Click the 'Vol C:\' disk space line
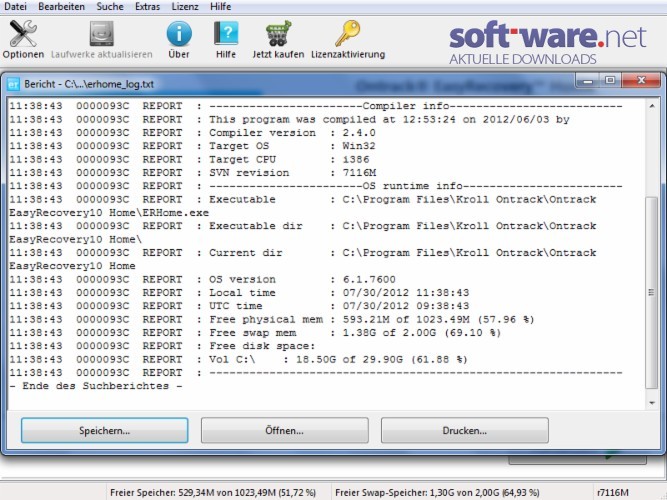This screenshot has height=500, width=667. tap(239, 360)
